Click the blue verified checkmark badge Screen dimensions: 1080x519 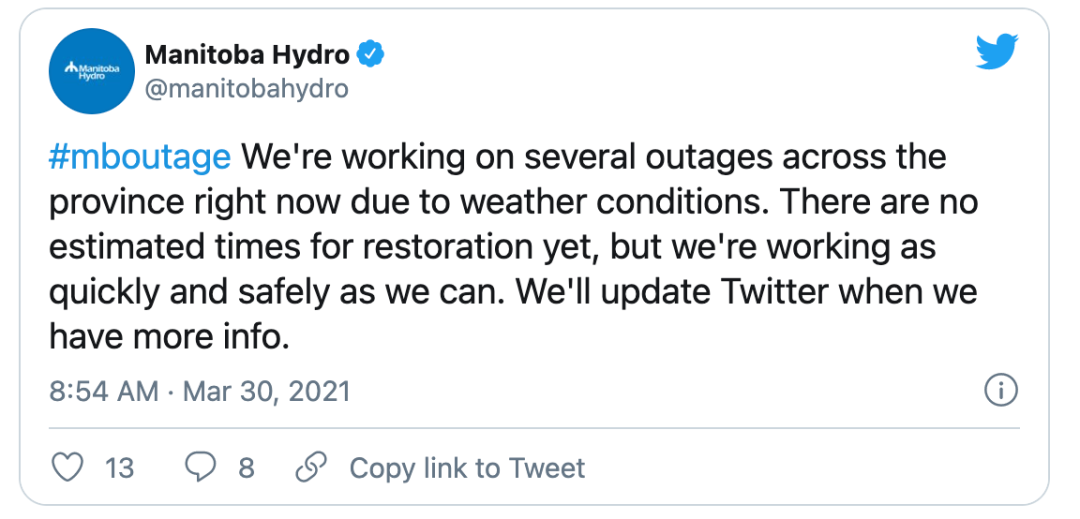pos(372,55)
